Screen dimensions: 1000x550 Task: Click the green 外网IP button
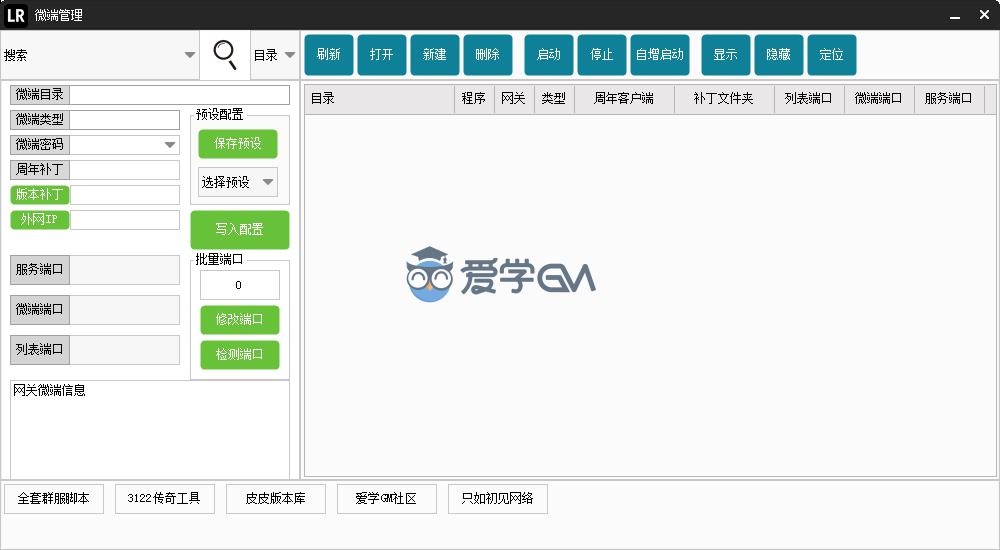tap(40, 219)
